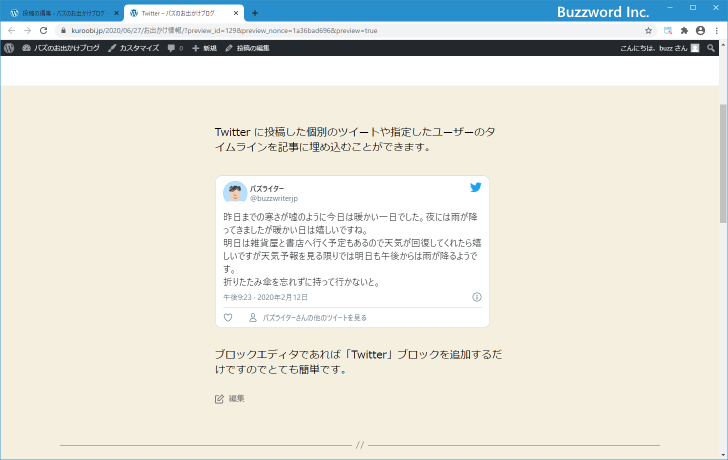
Task: Click the WordPress logo in admin bar
Action: pyautogui.click(x=9, y=48)
